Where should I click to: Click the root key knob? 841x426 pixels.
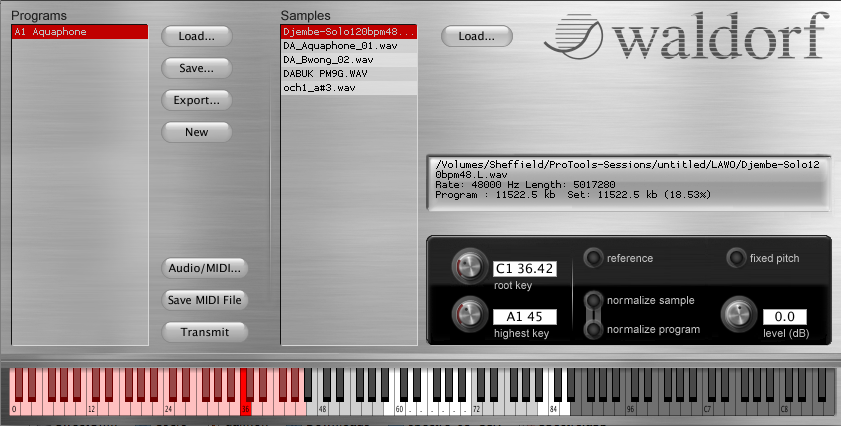click(x=470, y=267)
